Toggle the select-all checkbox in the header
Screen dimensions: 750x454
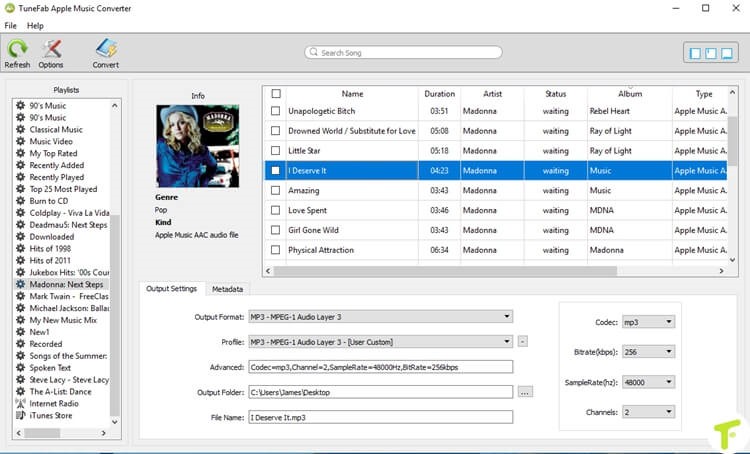coord(276,94)
